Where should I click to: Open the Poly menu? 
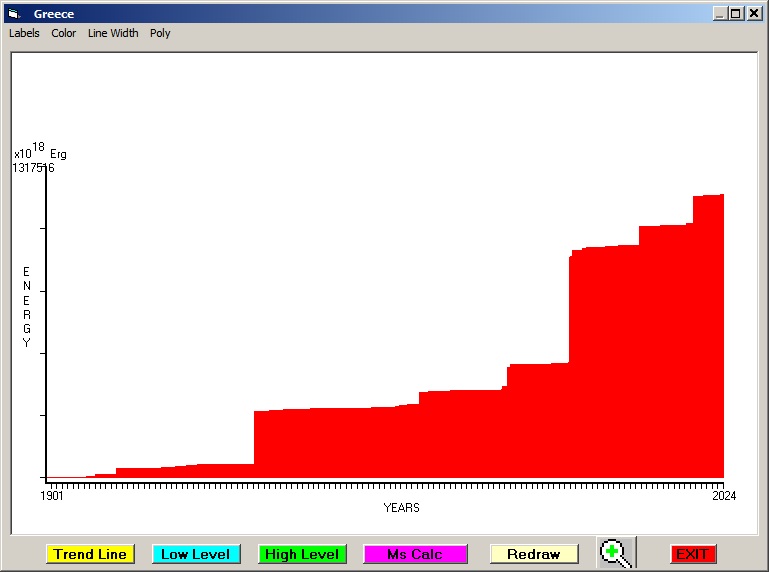(x=160, y=33)
